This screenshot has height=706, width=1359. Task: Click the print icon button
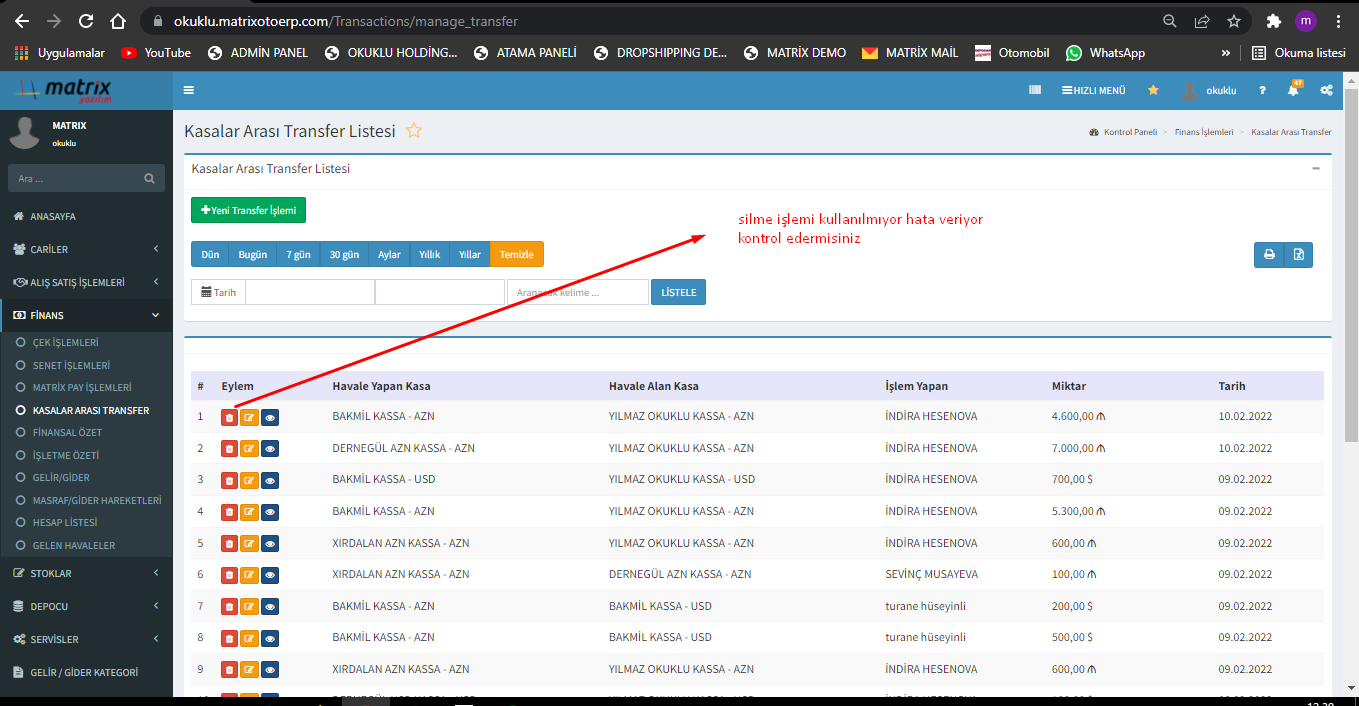[1269, 255]
